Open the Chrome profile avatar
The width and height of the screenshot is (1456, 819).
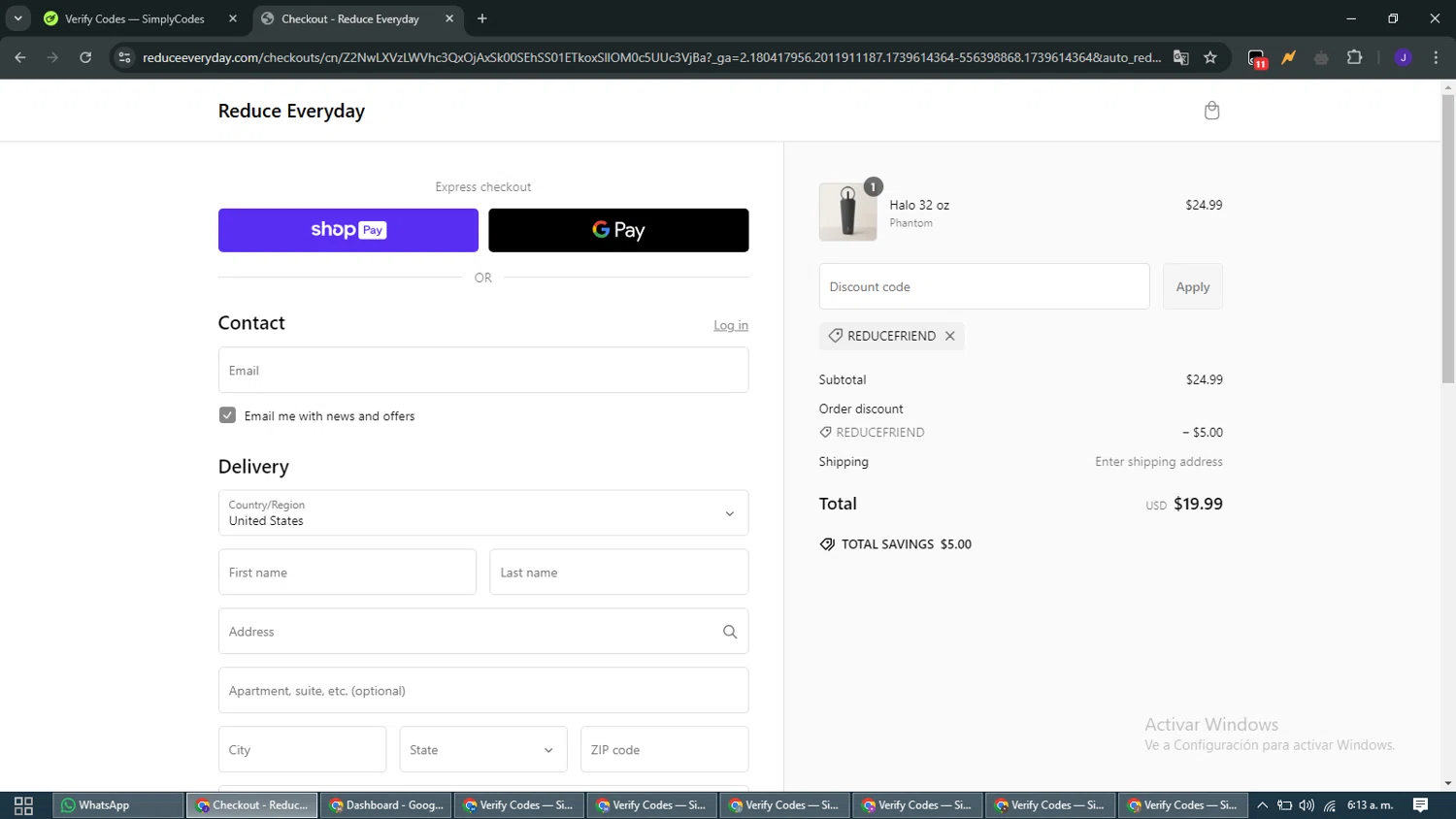[x=1403, y=57]
